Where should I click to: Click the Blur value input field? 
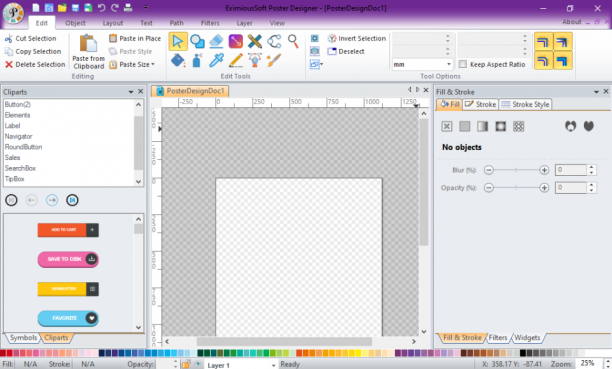[571, 170]
